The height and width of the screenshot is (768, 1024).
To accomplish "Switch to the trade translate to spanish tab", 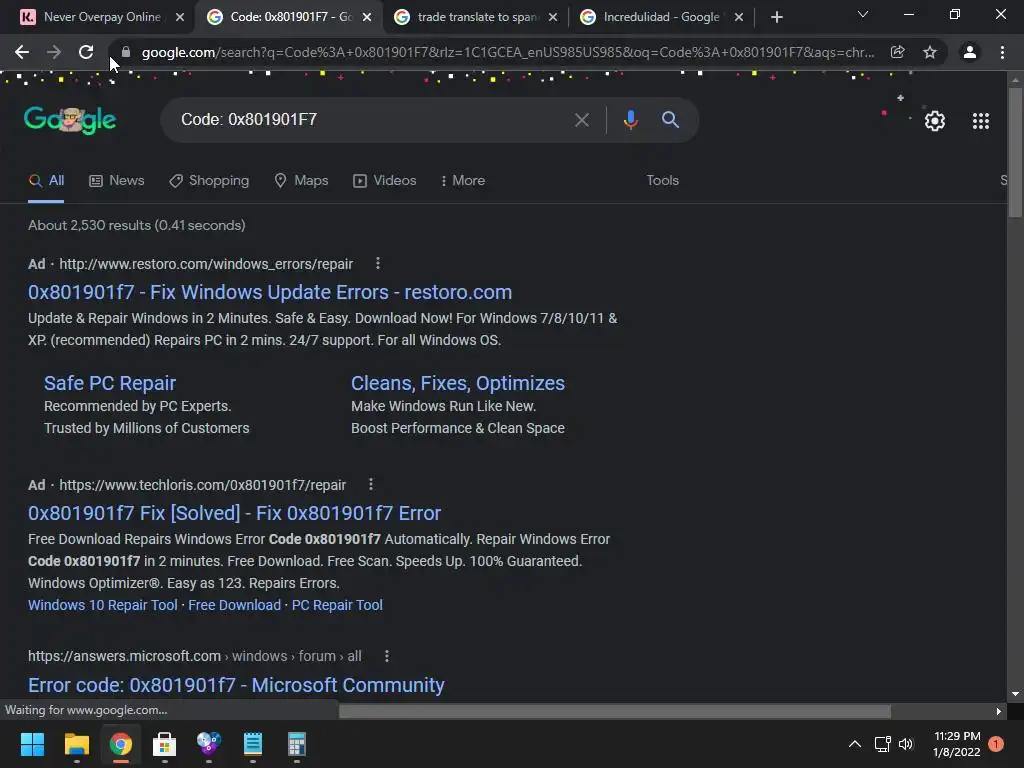I will click(476, 17).
